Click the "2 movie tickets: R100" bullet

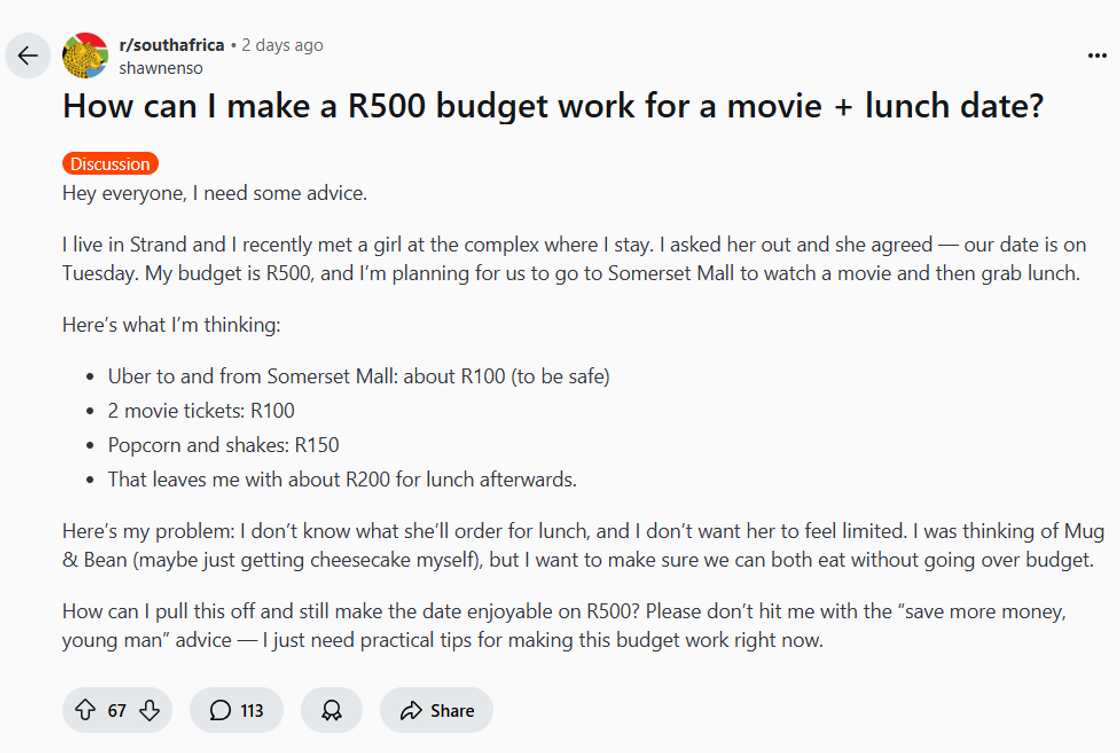pos(201,410)
